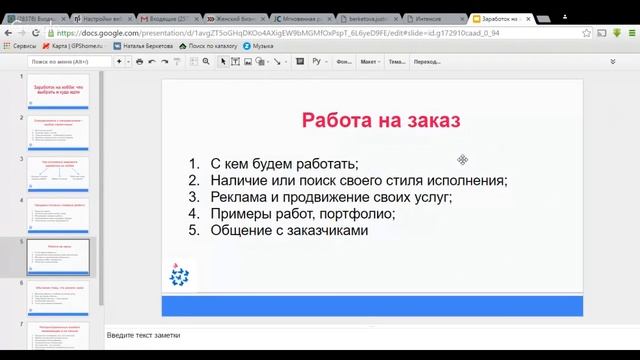Select the line tool
Viewport: 640px width, 360px height.
277,62
